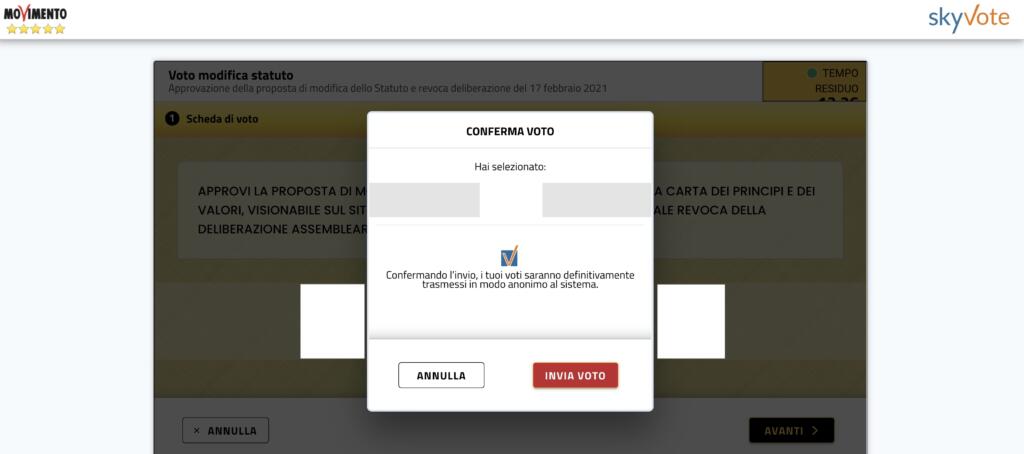Click the Movimento logo in the header
Viewport: 1024px width, 454px height.
point(35,19)
